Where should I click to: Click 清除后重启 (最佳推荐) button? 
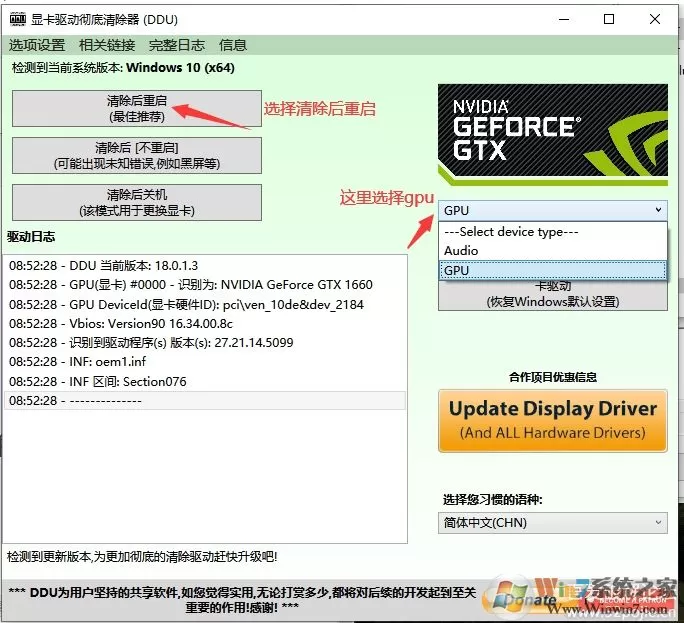point(137,109)
